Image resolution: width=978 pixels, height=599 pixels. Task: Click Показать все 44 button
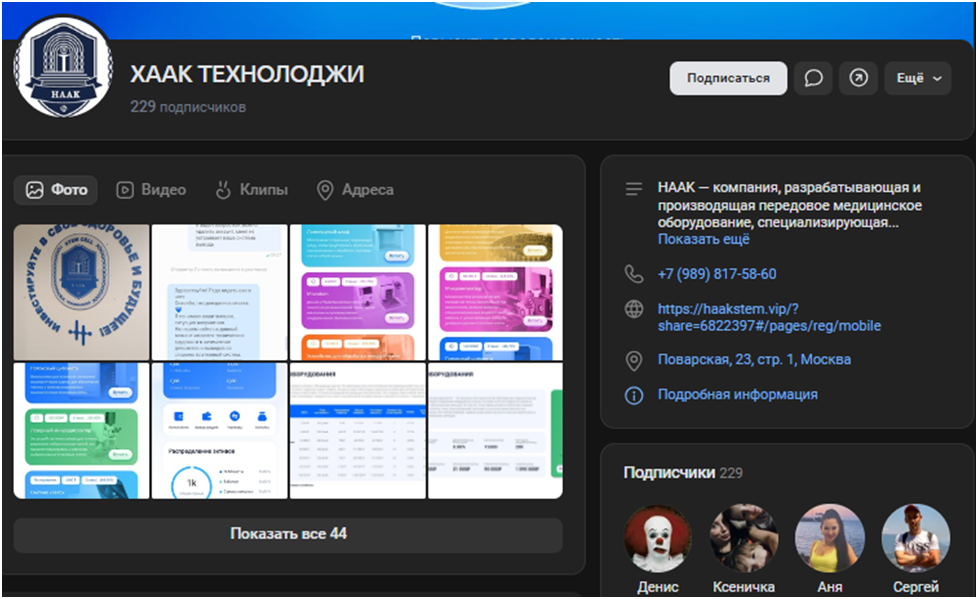pos(288,534)
